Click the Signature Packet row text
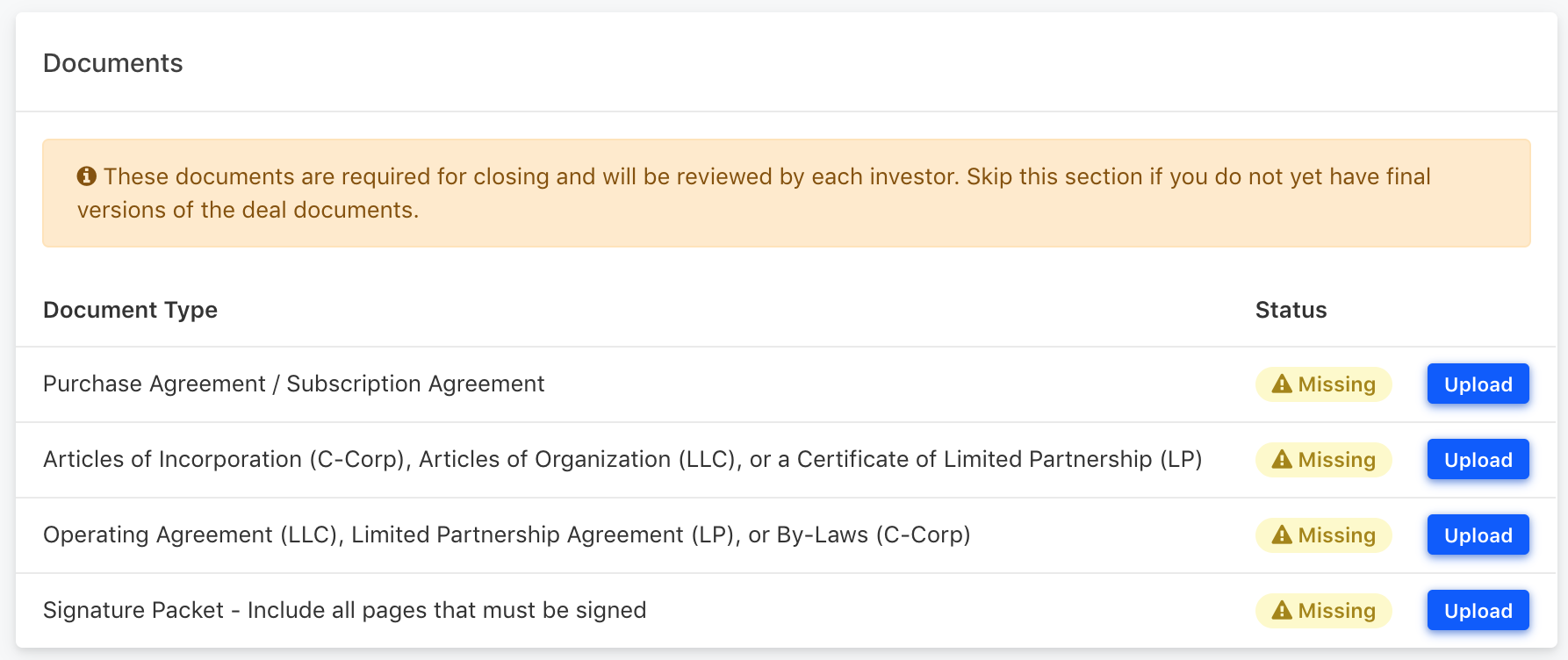The width and height of the screenshot is (1568, 660). [x=345, y=610]
